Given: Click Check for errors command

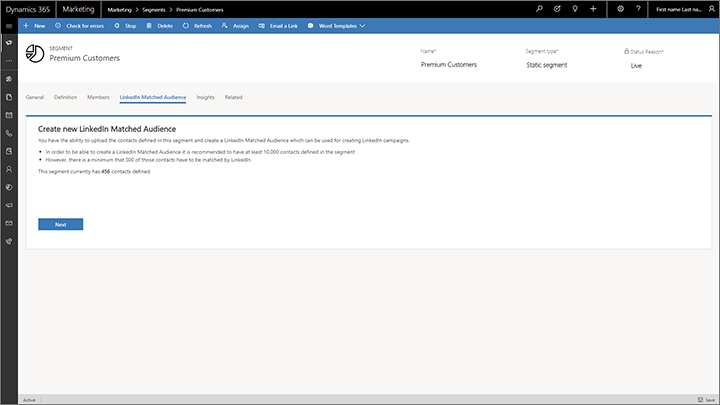Looking at the screenshot, I should 80,25.
